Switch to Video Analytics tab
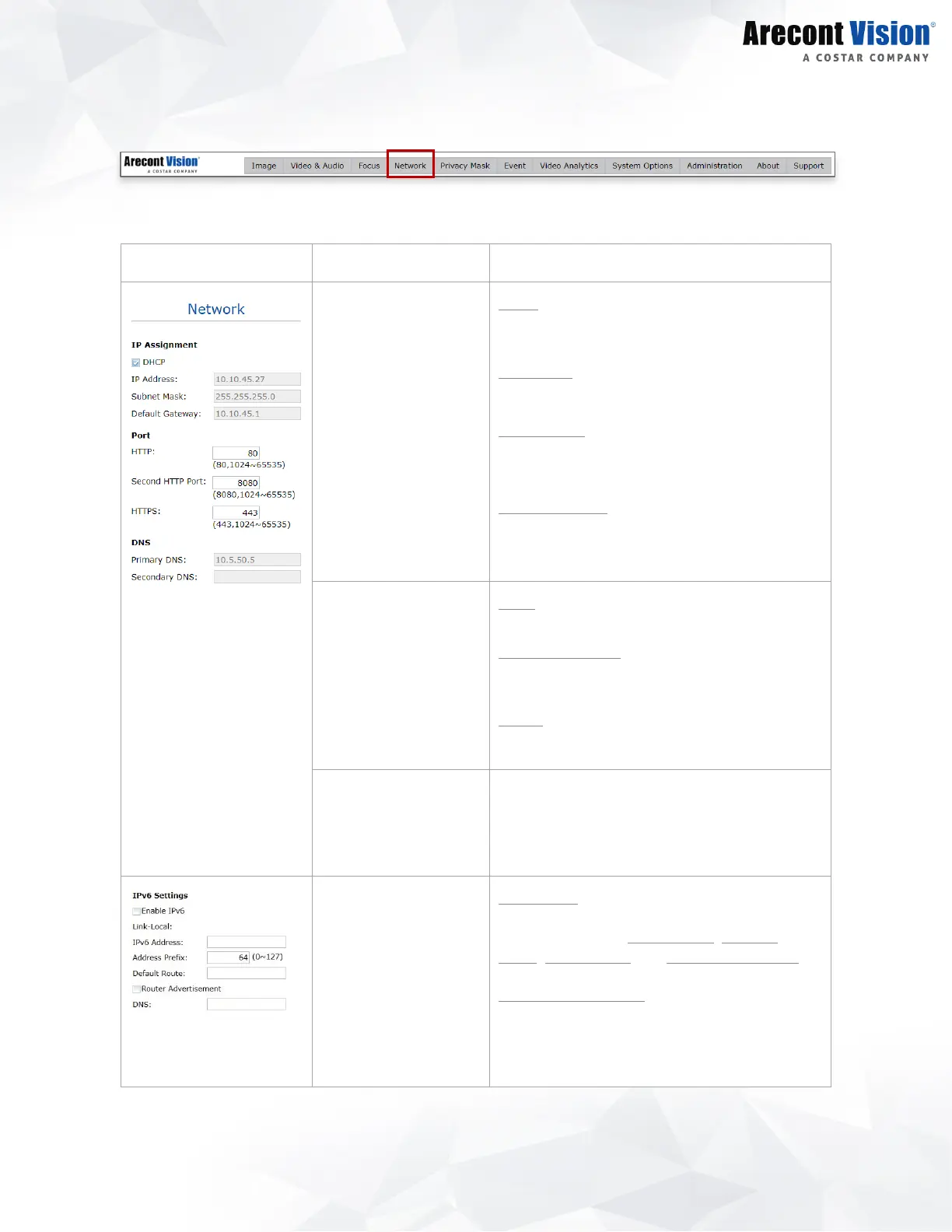This screenshot has height=1232, width=952. 569,166
